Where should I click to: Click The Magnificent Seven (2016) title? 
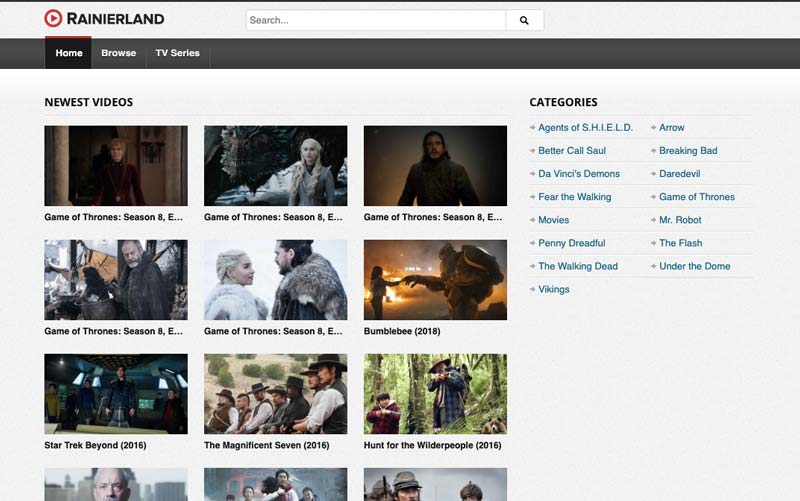pyautogui.click(x=267, y=445)
